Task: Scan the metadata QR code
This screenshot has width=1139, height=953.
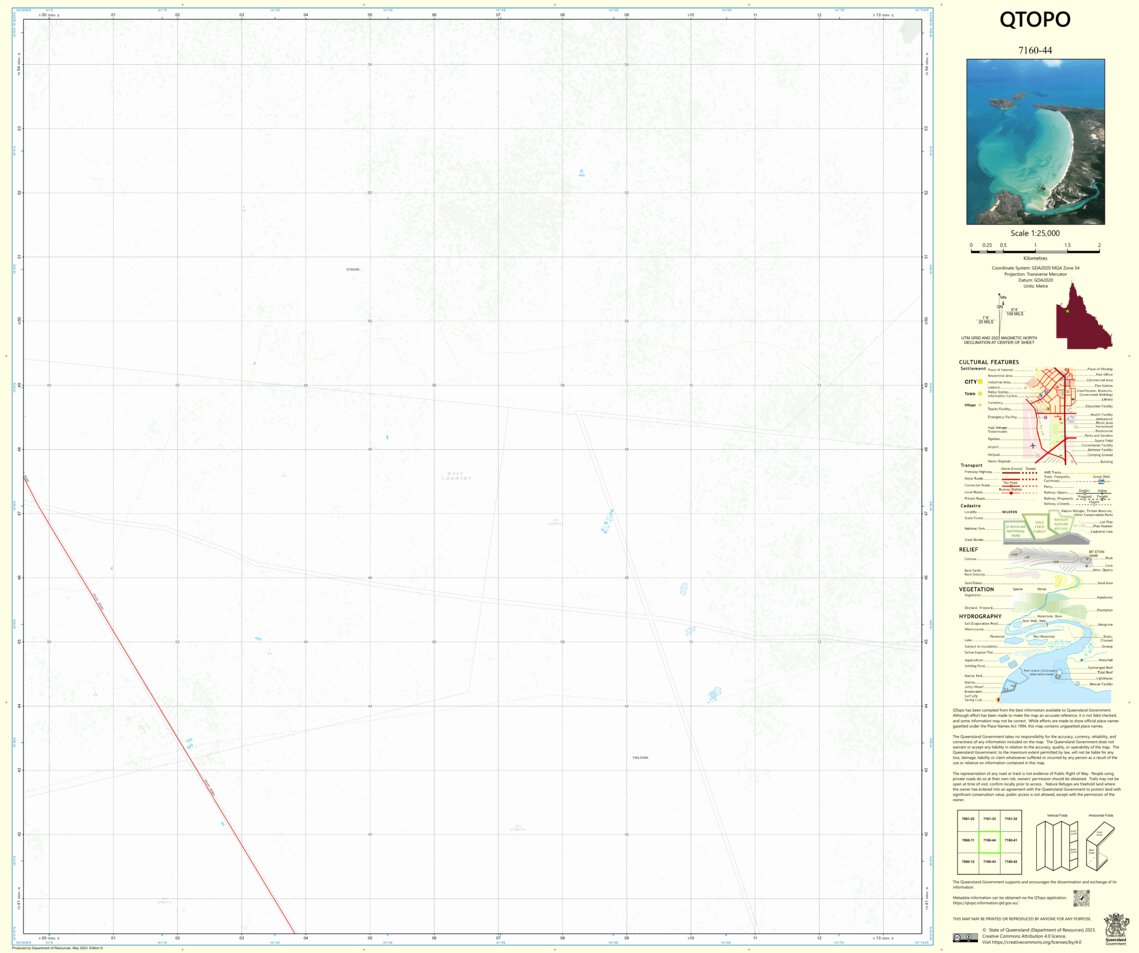Action: [1082, 898]
